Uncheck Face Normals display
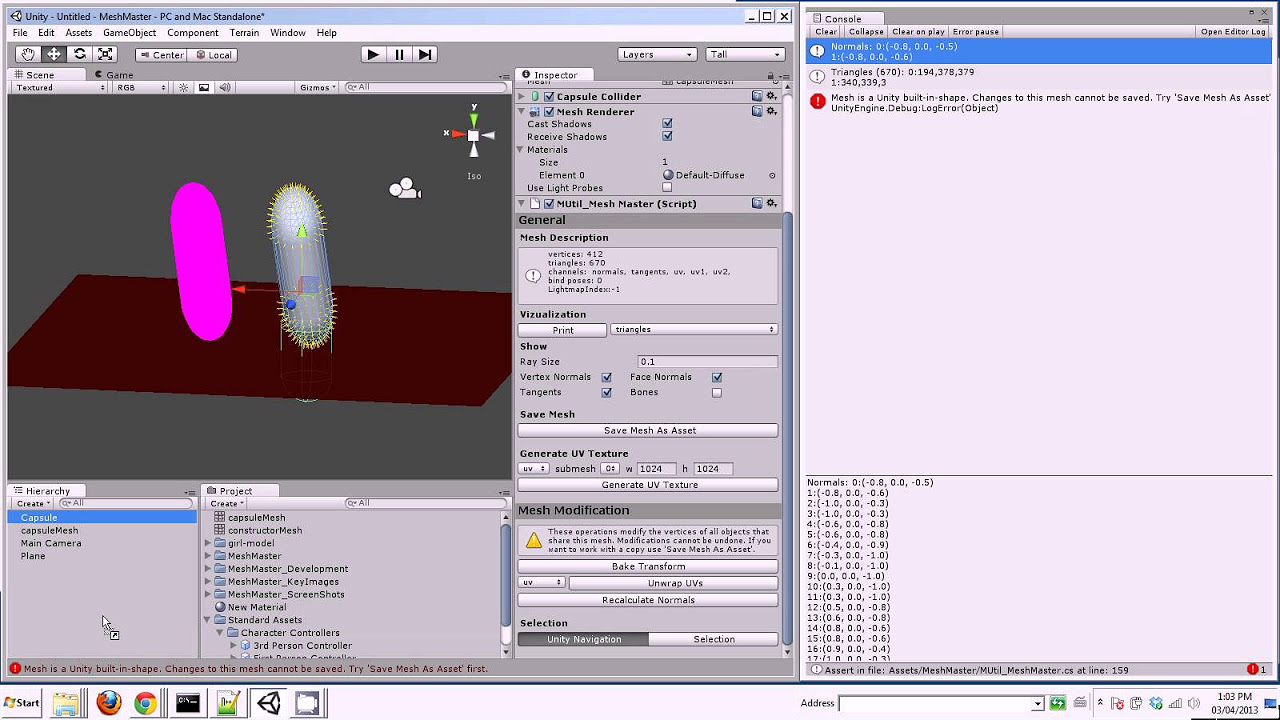The image size is (1280, 720). click(x=716, y=378)
